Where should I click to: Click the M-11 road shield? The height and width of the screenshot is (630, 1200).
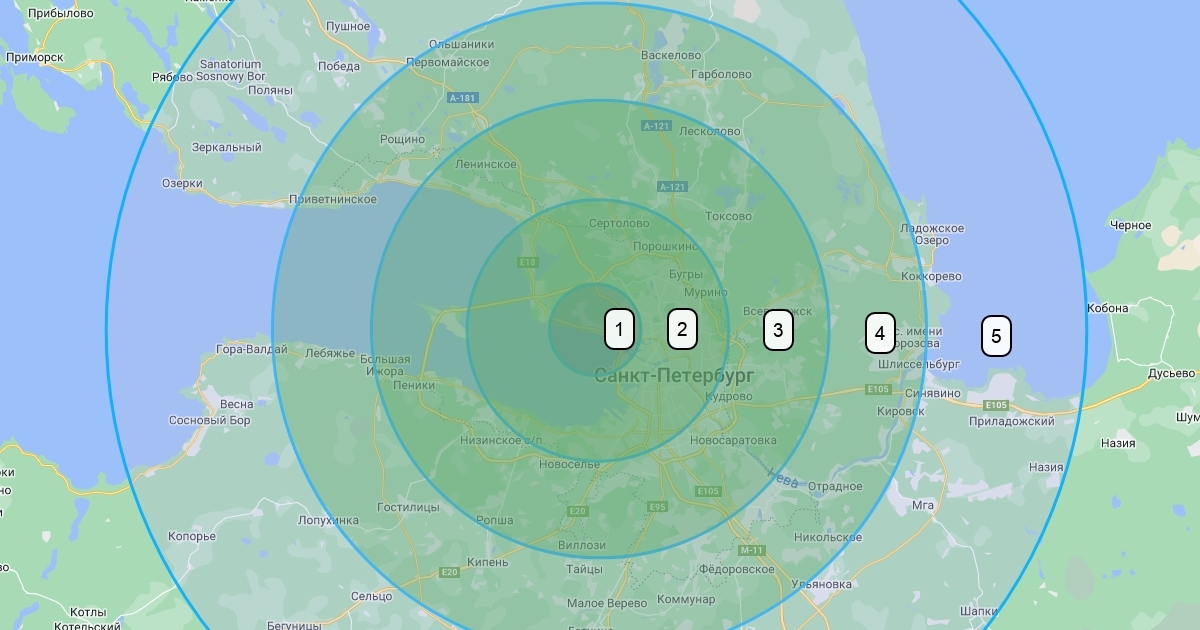751,551
